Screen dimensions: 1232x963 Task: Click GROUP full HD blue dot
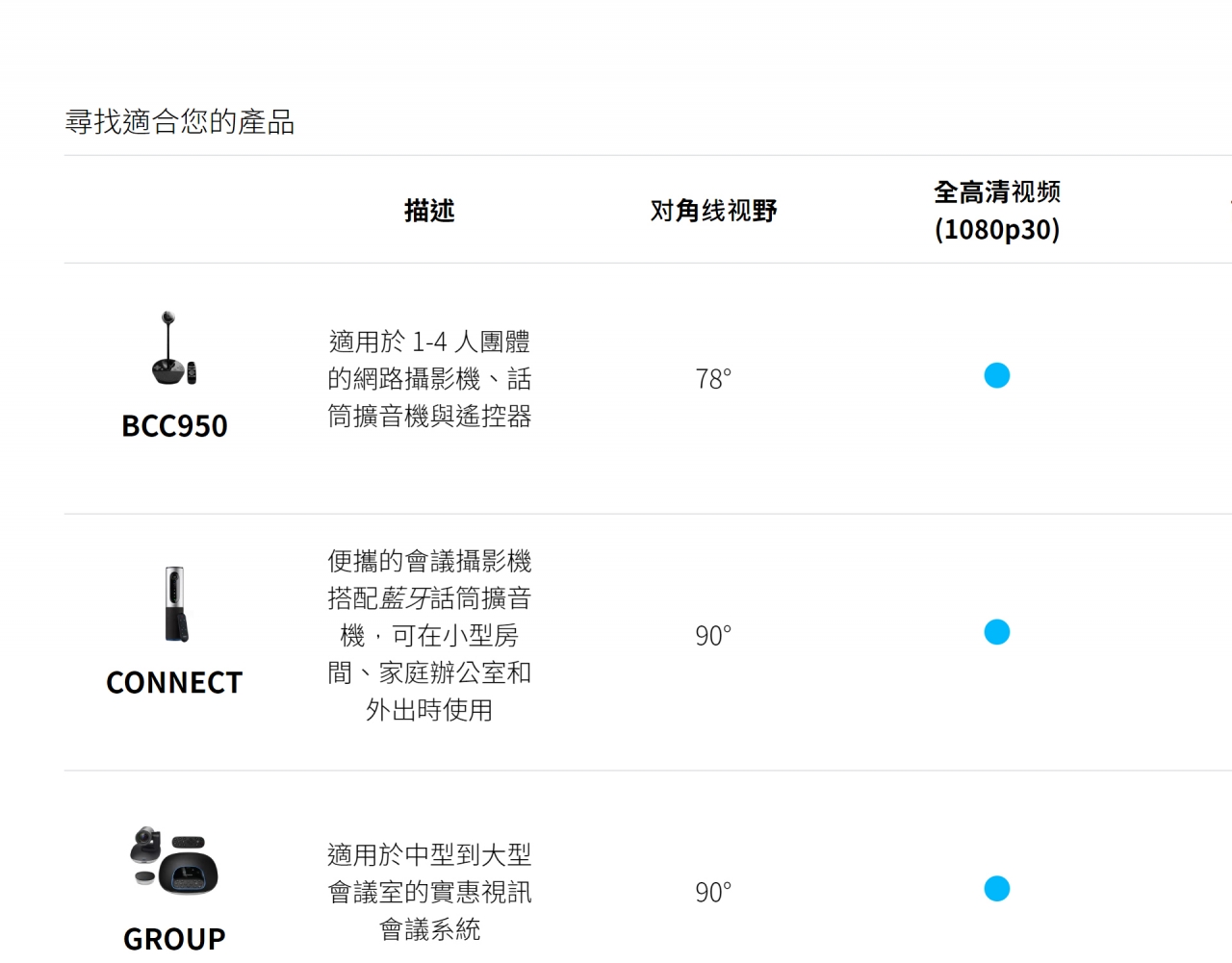(x=997, y=888)
